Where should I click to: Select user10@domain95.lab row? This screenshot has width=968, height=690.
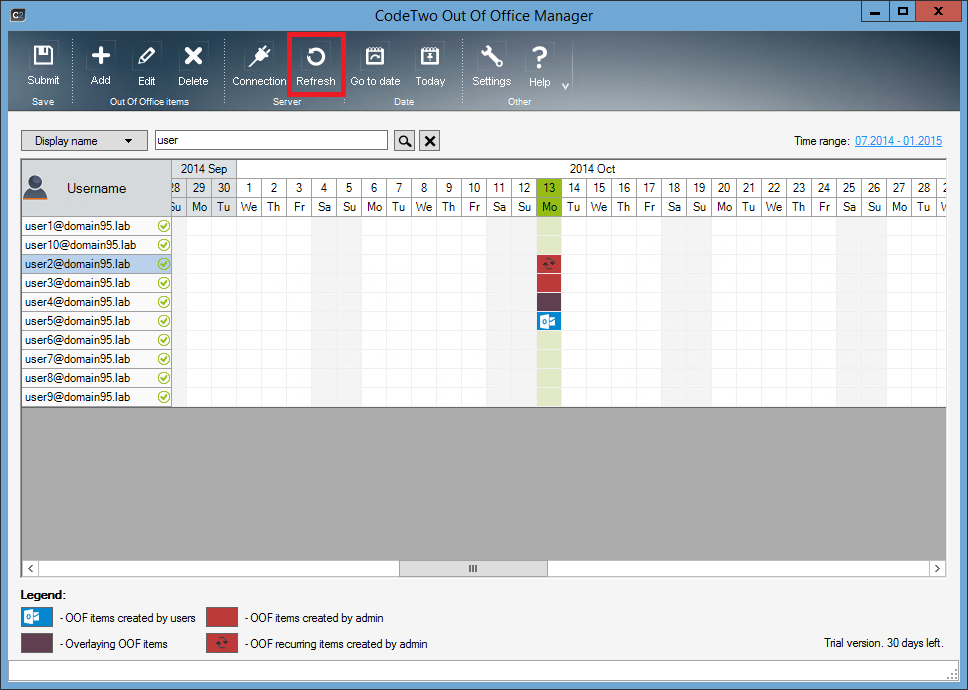pos(96,245)
